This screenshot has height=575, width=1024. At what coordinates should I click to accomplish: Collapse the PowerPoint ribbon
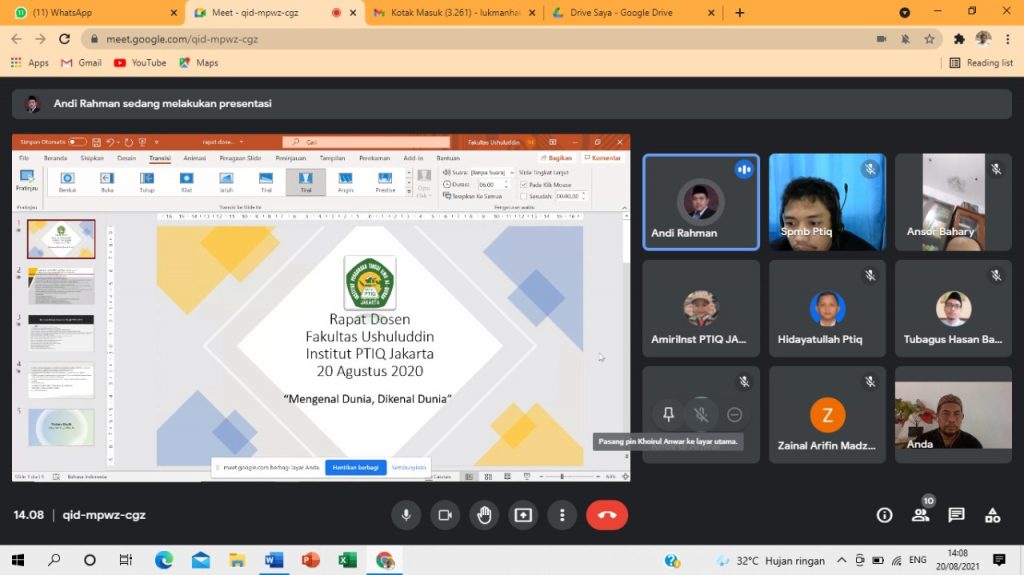click(x=624, y=207)
